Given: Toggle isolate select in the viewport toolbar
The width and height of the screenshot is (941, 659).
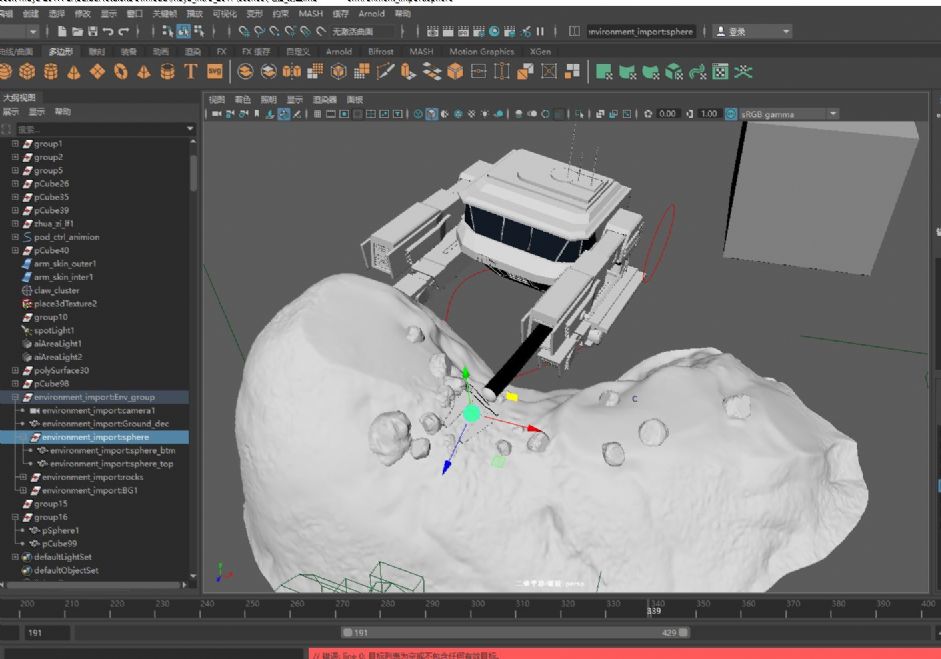Looking at the screenshot, I should 579,114.
